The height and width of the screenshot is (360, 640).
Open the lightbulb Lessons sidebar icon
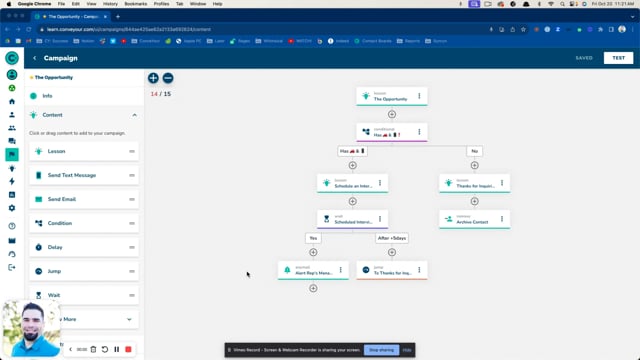pyautogui.click(x=12, y=168)
